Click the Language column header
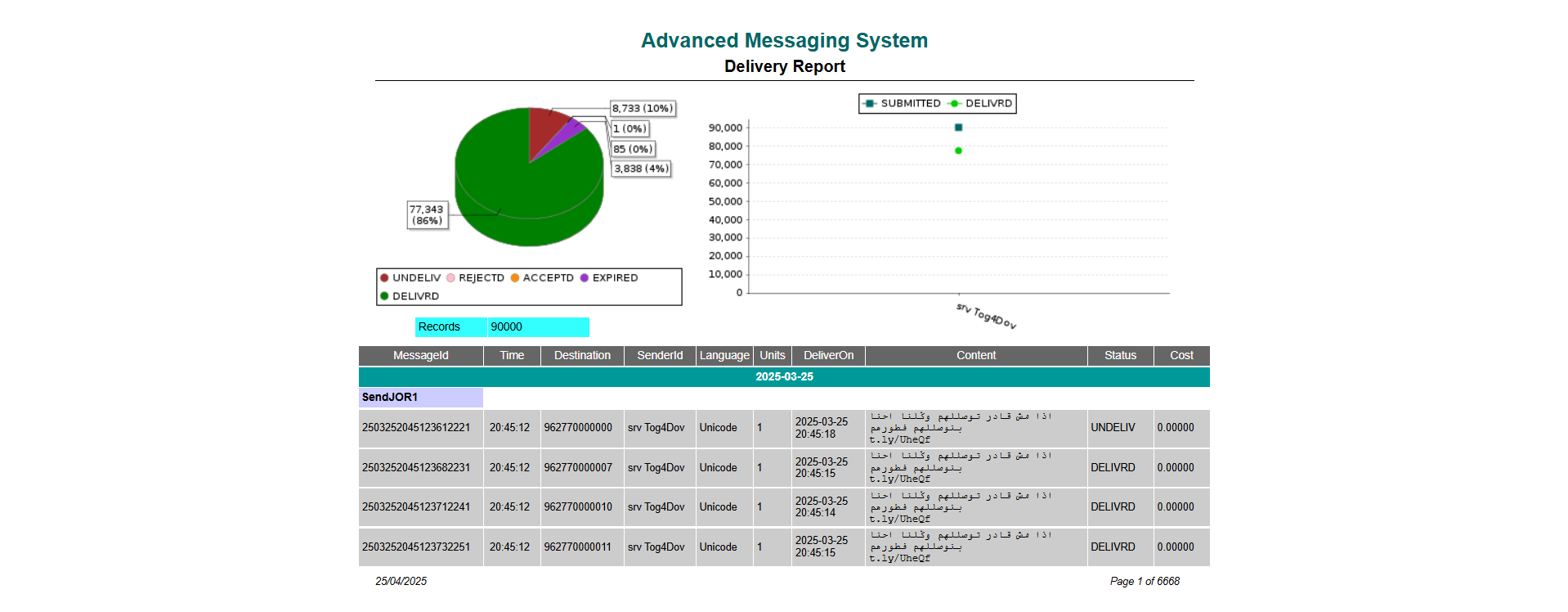 (x=724, y=355)
